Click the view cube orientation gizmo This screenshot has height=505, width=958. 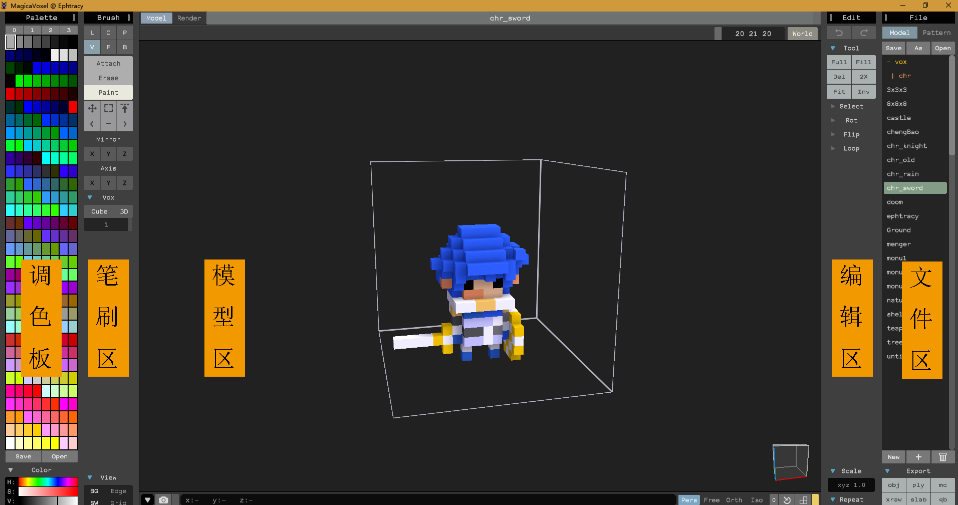pyautogui.click(x=790, y=462)
